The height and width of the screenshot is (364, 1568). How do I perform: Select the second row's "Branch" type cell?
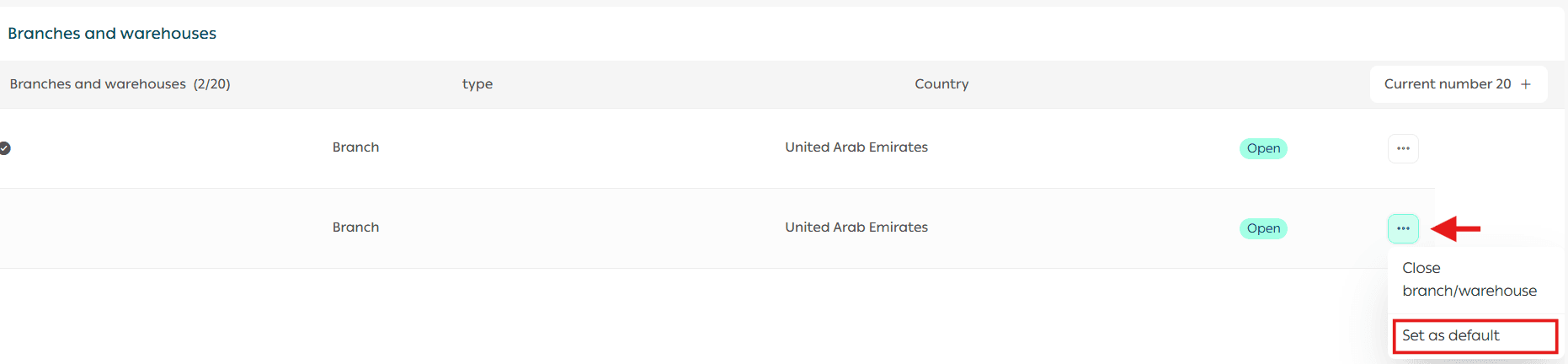pyautogui.click(x=355, y=227)
